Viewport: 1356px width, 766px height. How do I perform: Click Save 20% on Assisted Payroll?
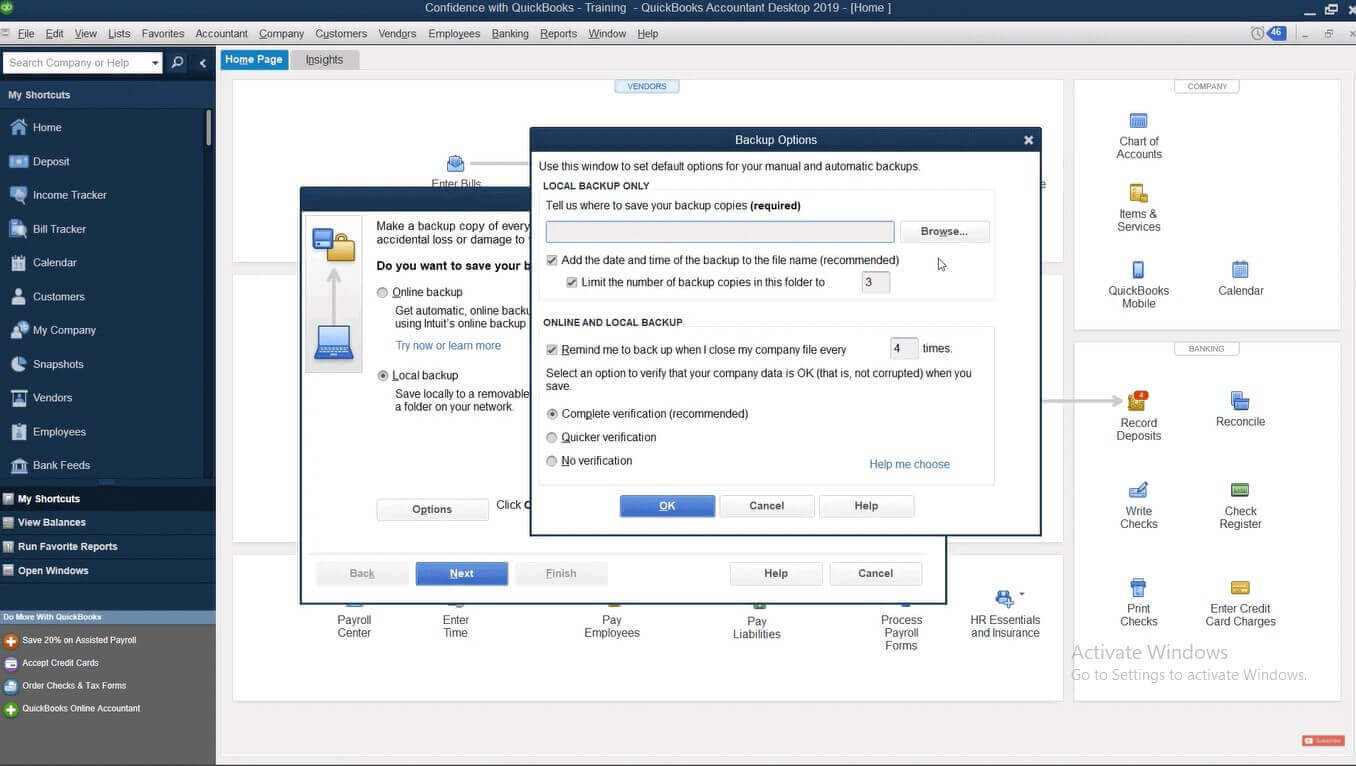pos(79,640)
